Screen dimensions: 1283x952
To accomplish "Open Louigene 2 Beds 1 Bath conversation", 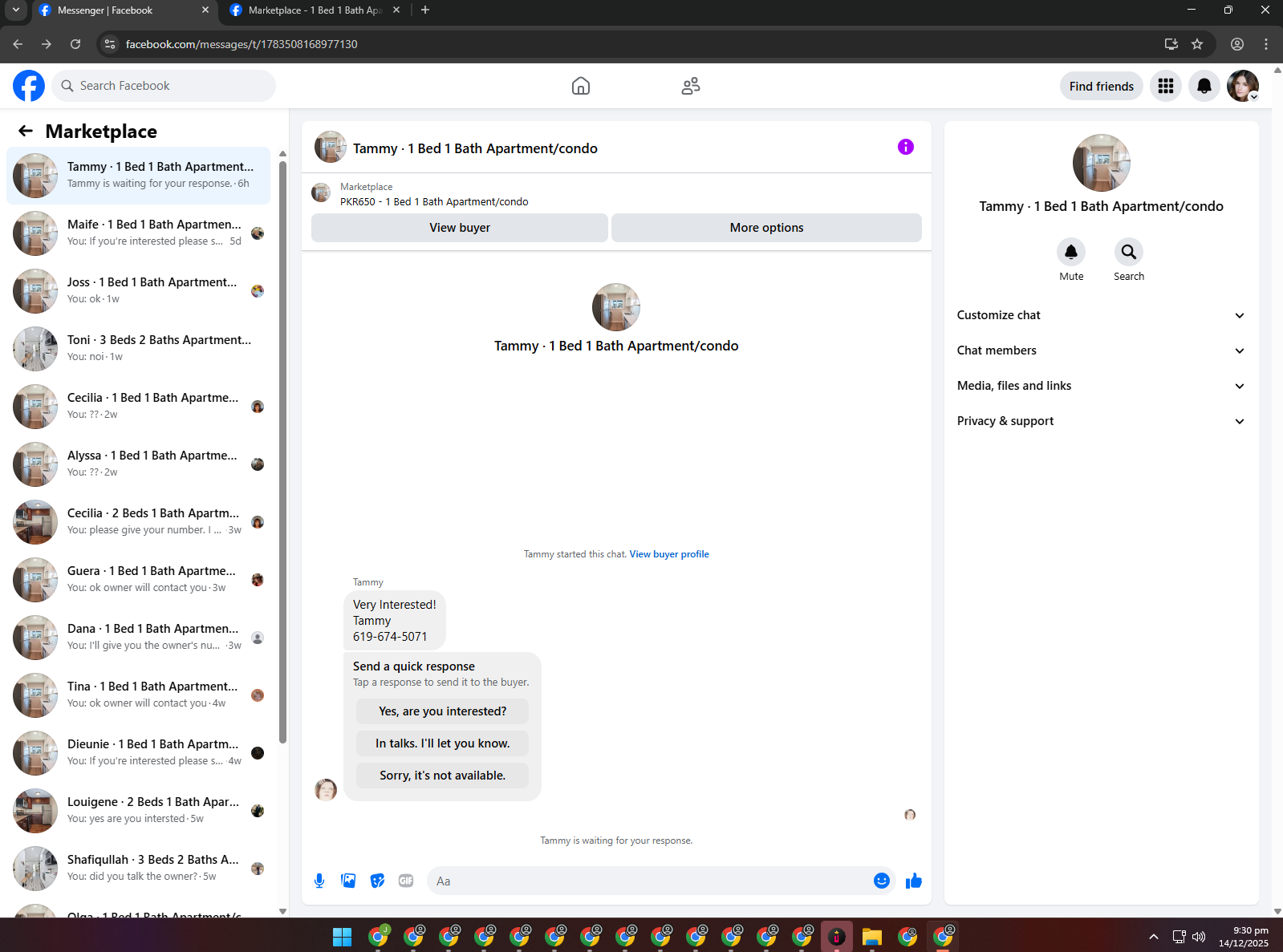I will pyautogui.click(x=138, y=811).
